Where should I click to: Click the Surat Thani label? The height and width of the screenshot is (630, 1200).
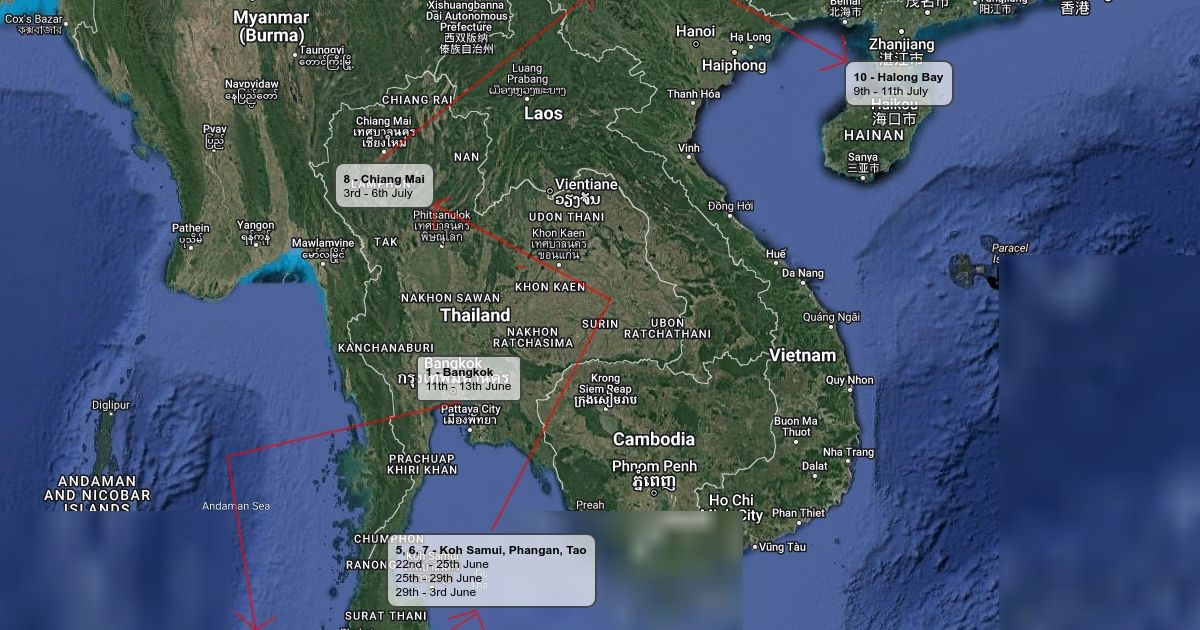tap(385, 616)
